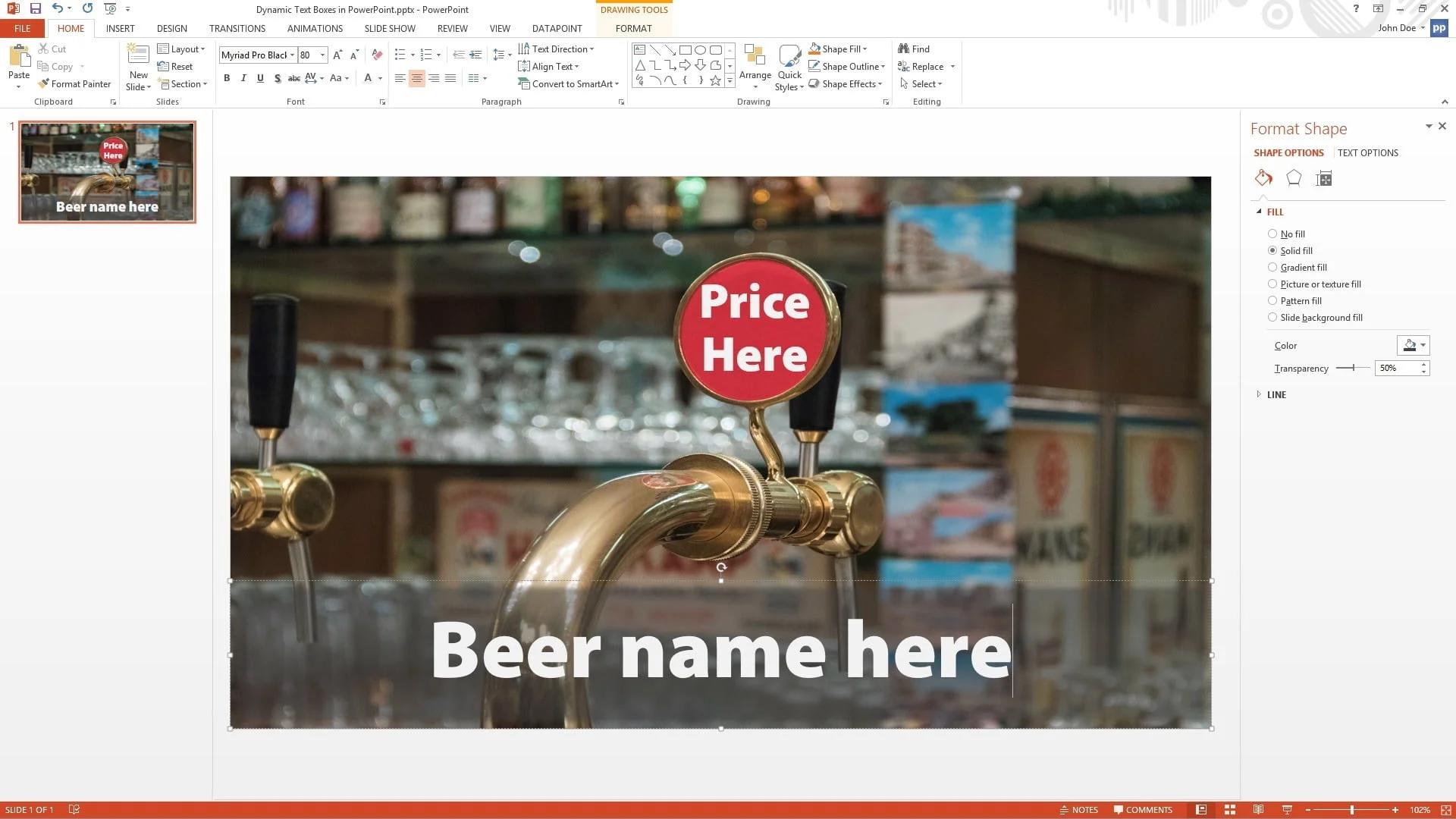Image resolution: width=1456 pixels, height=819 pixels.
Task: Select the Format Painter tool
Action: (74, 83)
